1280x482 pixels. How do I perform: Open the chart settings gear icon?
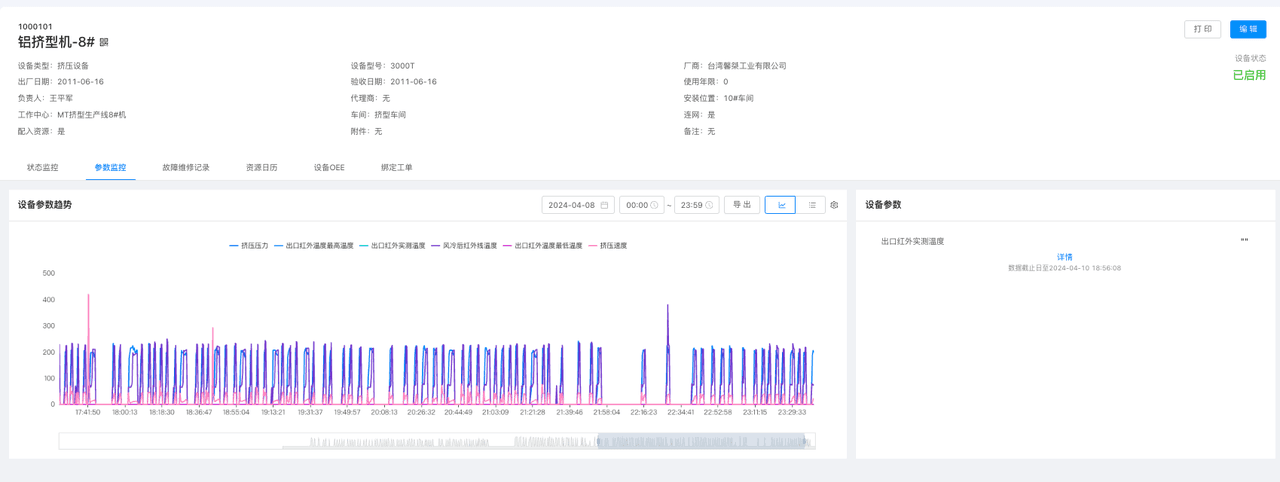(834, 205)
